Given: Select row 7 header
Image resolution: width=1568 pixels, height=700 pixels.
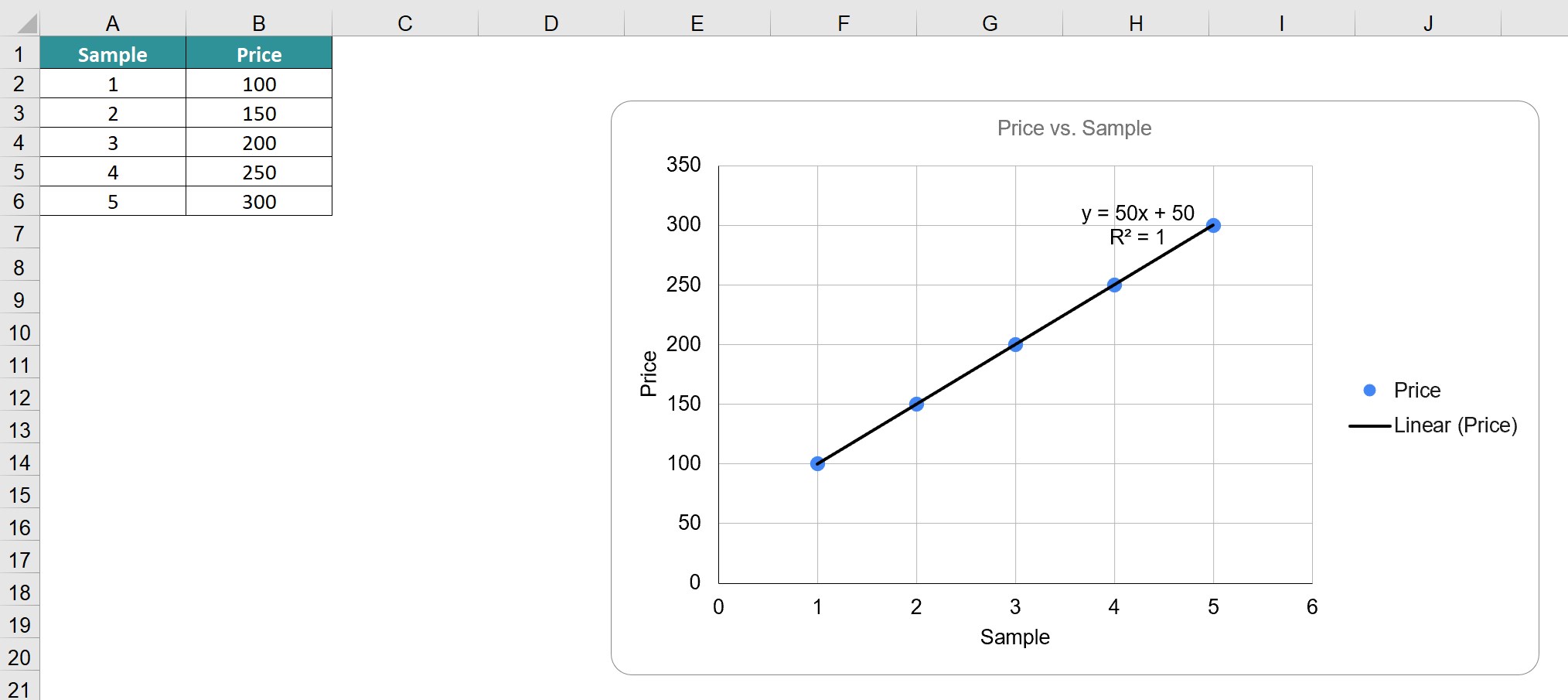Looking at the screenshot, I should pos(19,233).
